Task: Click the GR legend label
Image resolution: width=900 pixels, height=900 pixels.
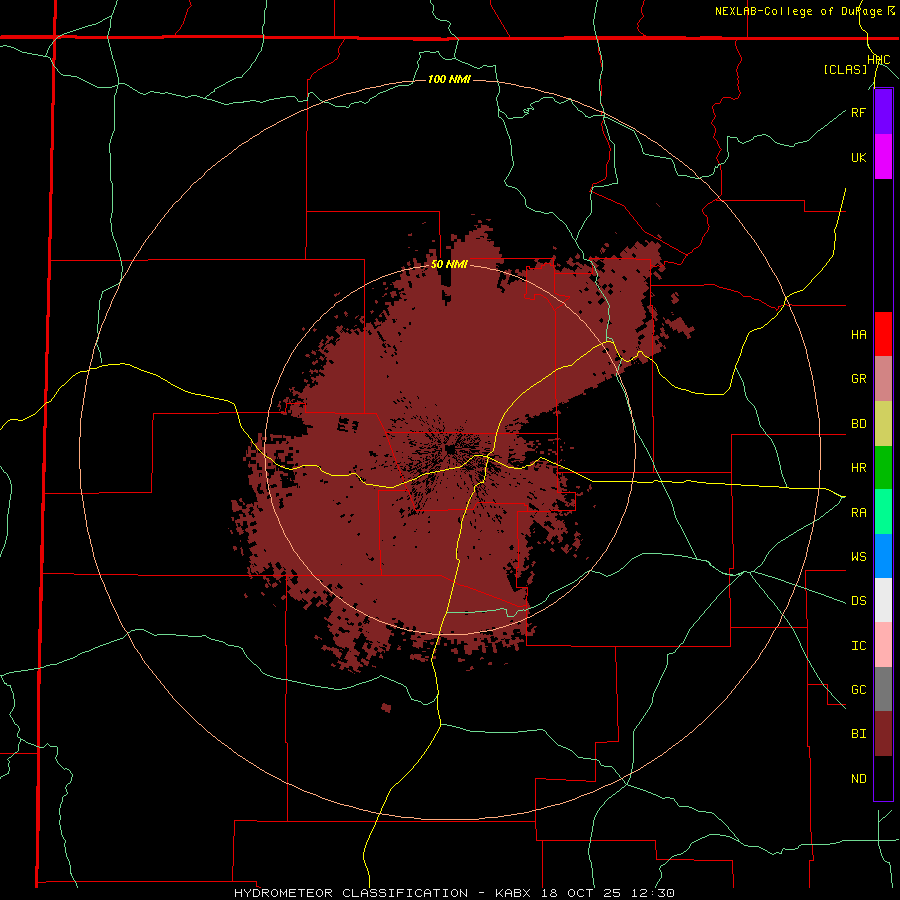Action: click(x=858, y=379)
